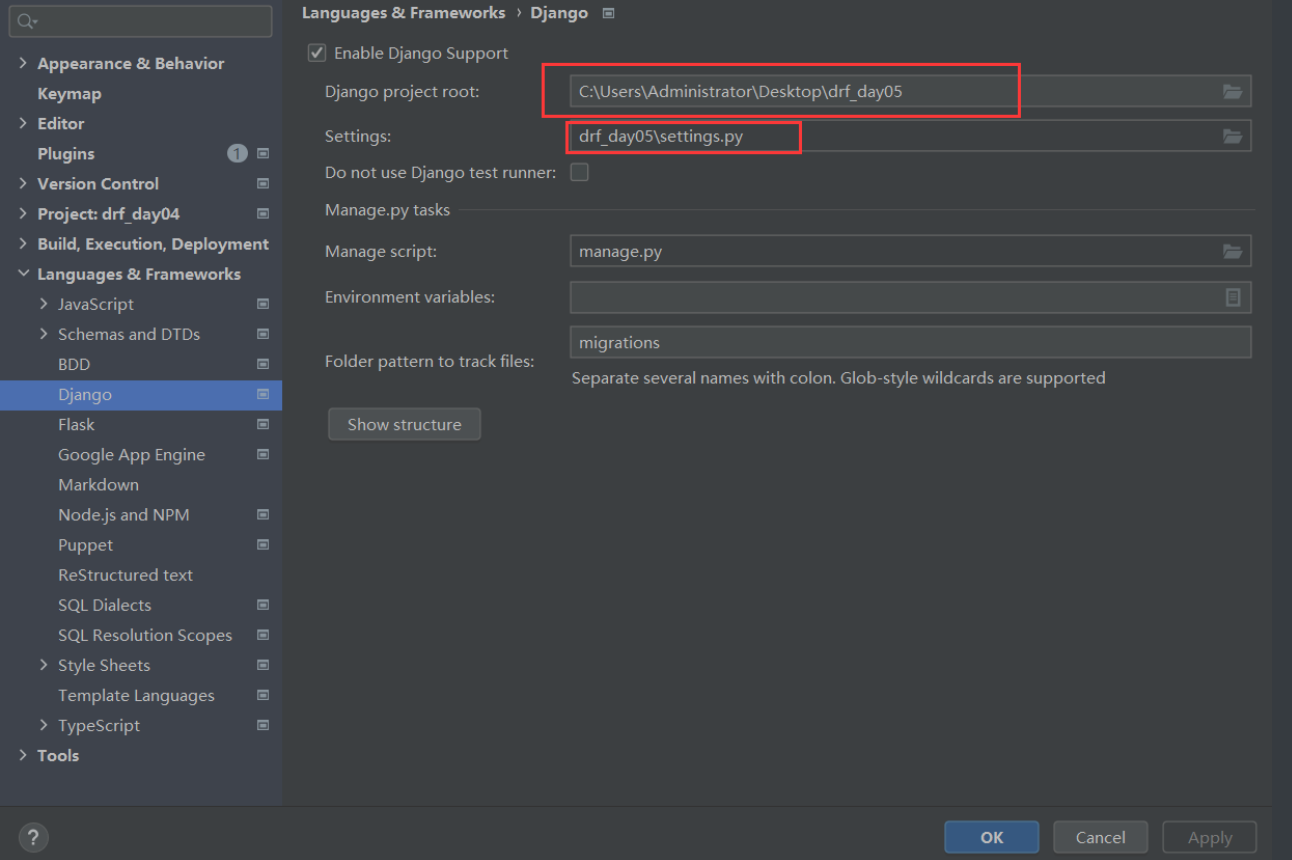
Task: Click the Manage script field with manage.py
Action: click(x=910, y=252)
